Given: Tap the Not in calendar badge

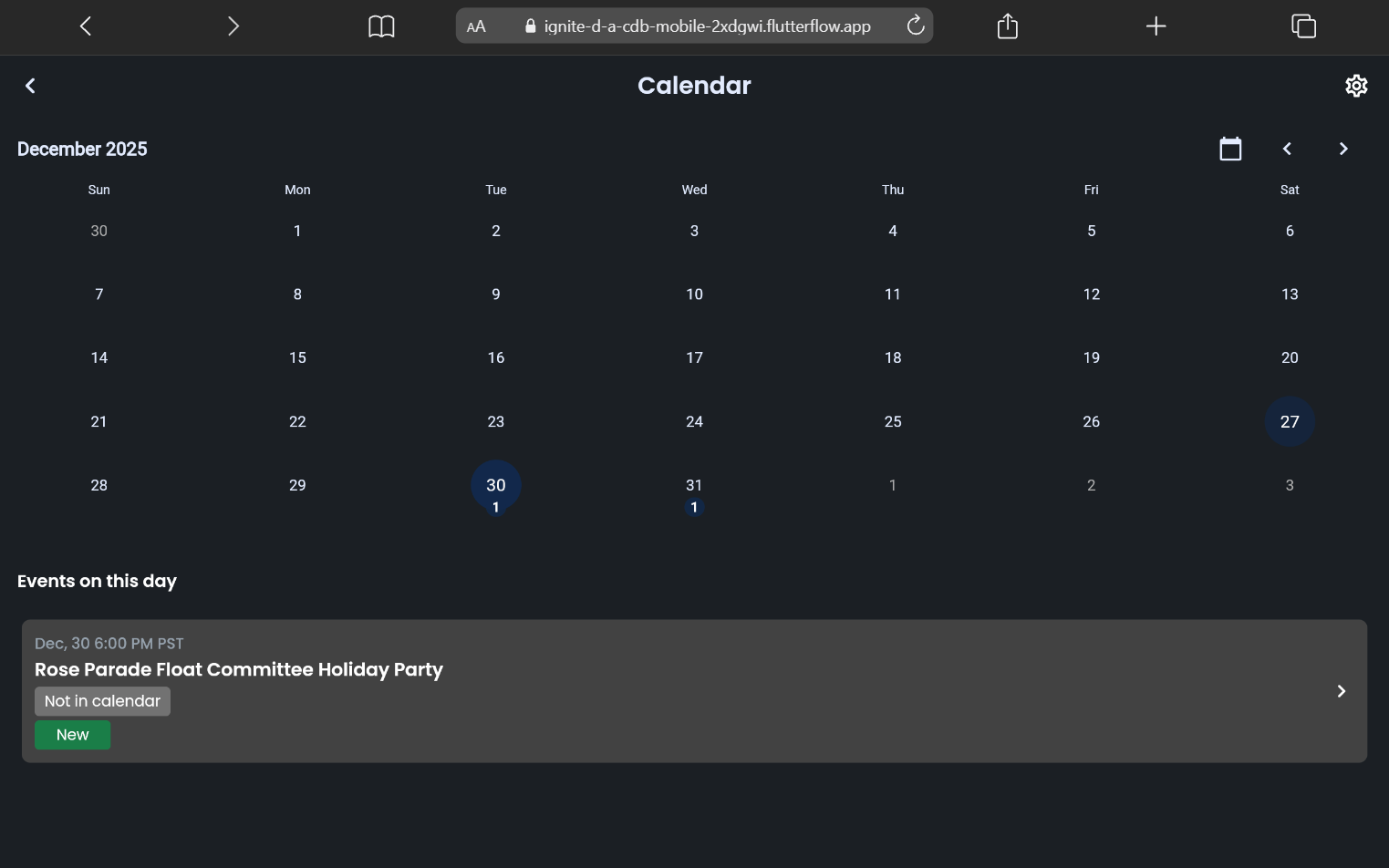Looking at the screenshot, I should (x=102, y=701).
